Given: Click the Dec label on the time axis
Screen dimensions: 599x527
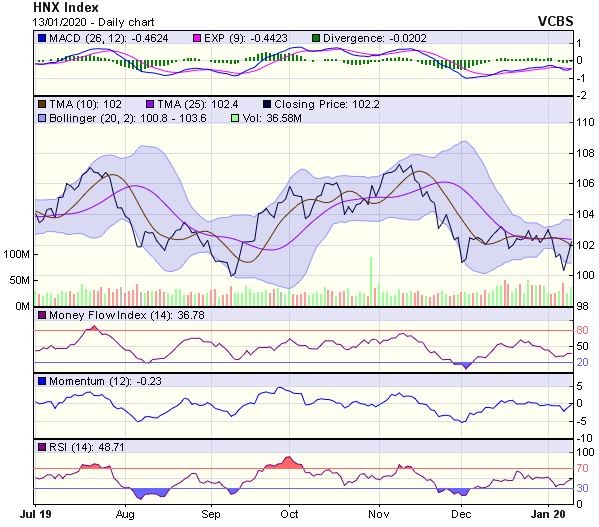Looking at the screenshot, I should pos(461,514).
